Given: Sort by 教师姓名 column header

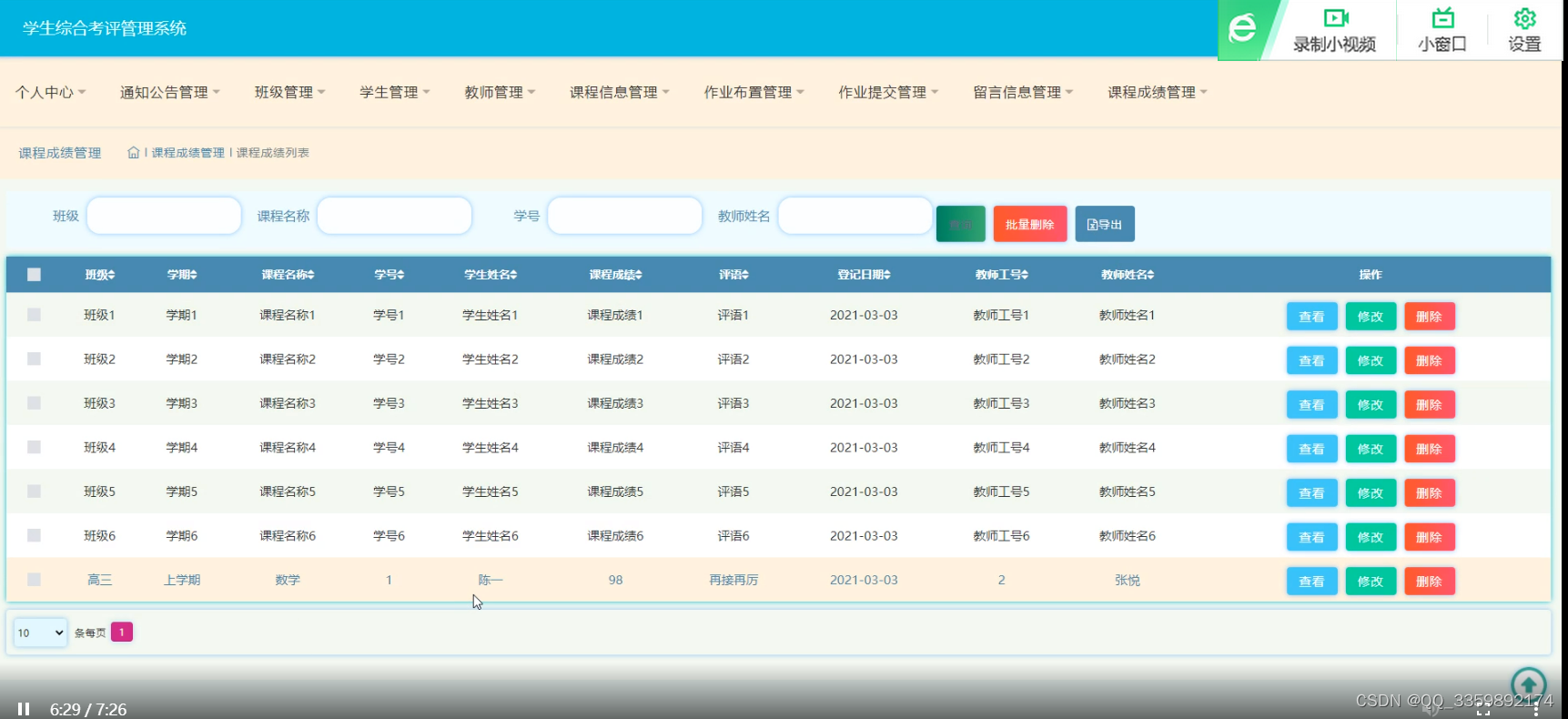Looking at the screenshot, I should [1127, 275].
